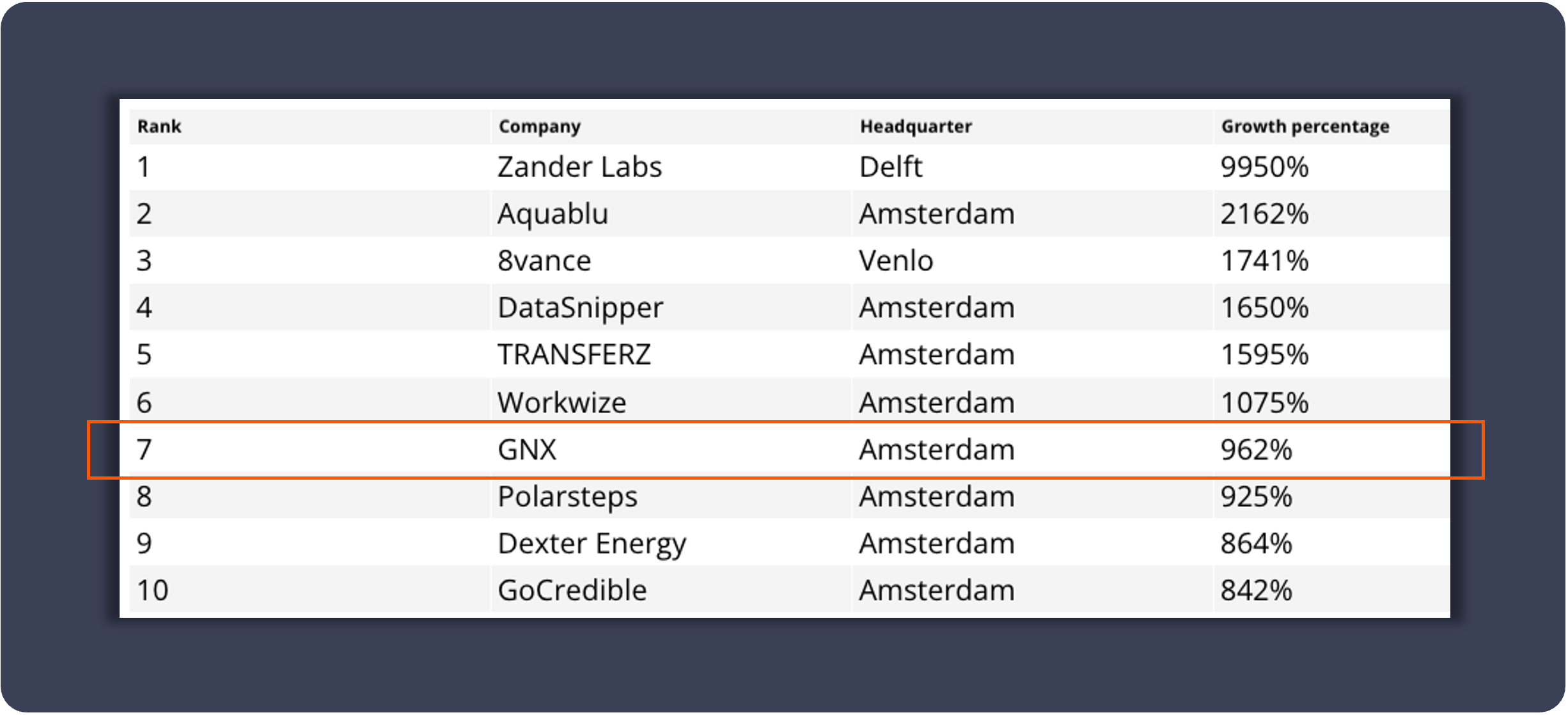The image size is (1568, 715).
Task: Select the 2162% growth percentage cell
Action: click(x=1264, y=214)
